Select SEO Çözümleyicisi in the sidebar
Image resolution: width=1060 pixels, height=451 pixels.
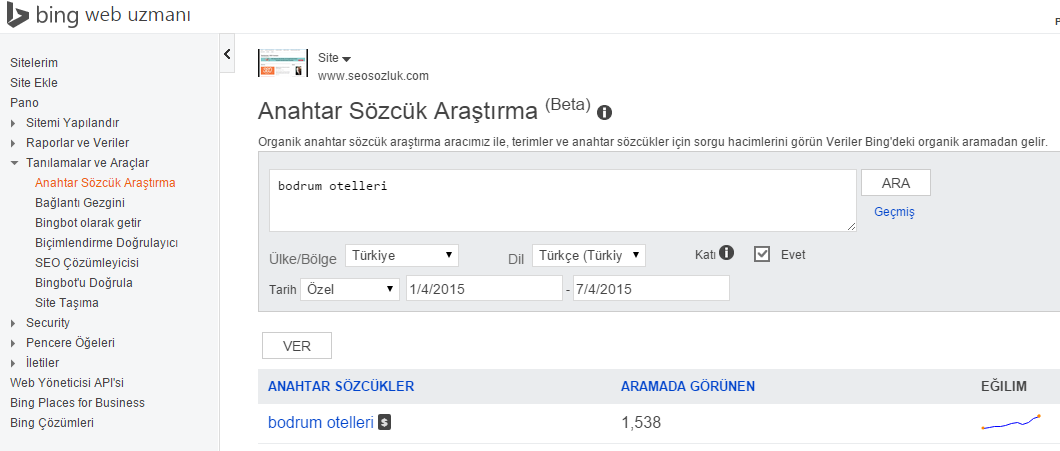(x=86, y=263)
